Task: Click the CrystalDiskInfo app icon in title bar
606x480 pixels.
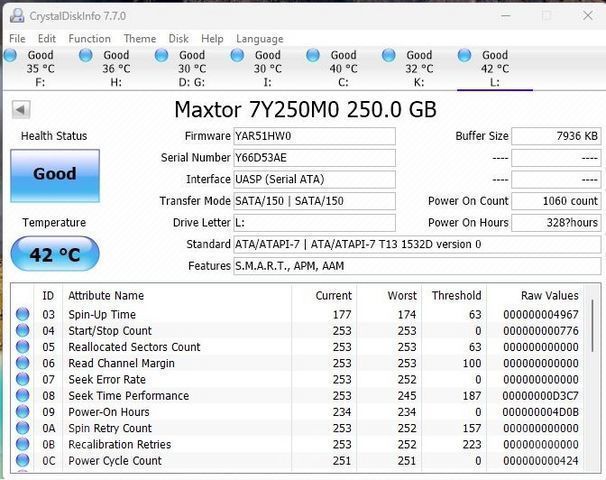Action: [x=17, y=16]
